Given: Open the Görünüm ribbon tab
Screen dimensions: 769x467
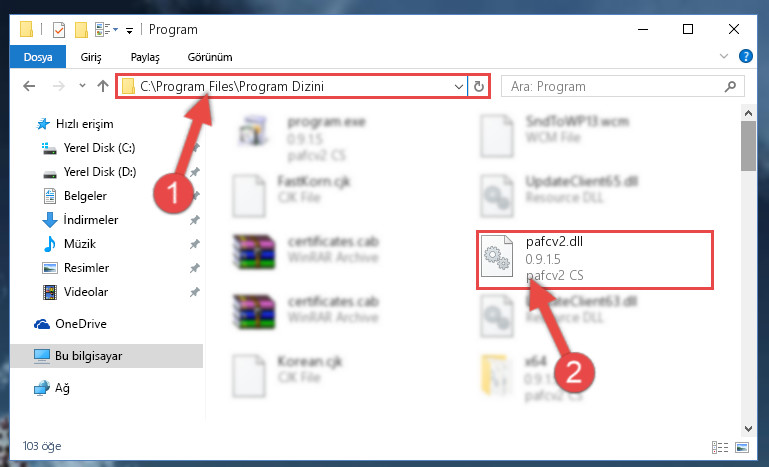Looking at the screenshot, I should click(210, 57).
